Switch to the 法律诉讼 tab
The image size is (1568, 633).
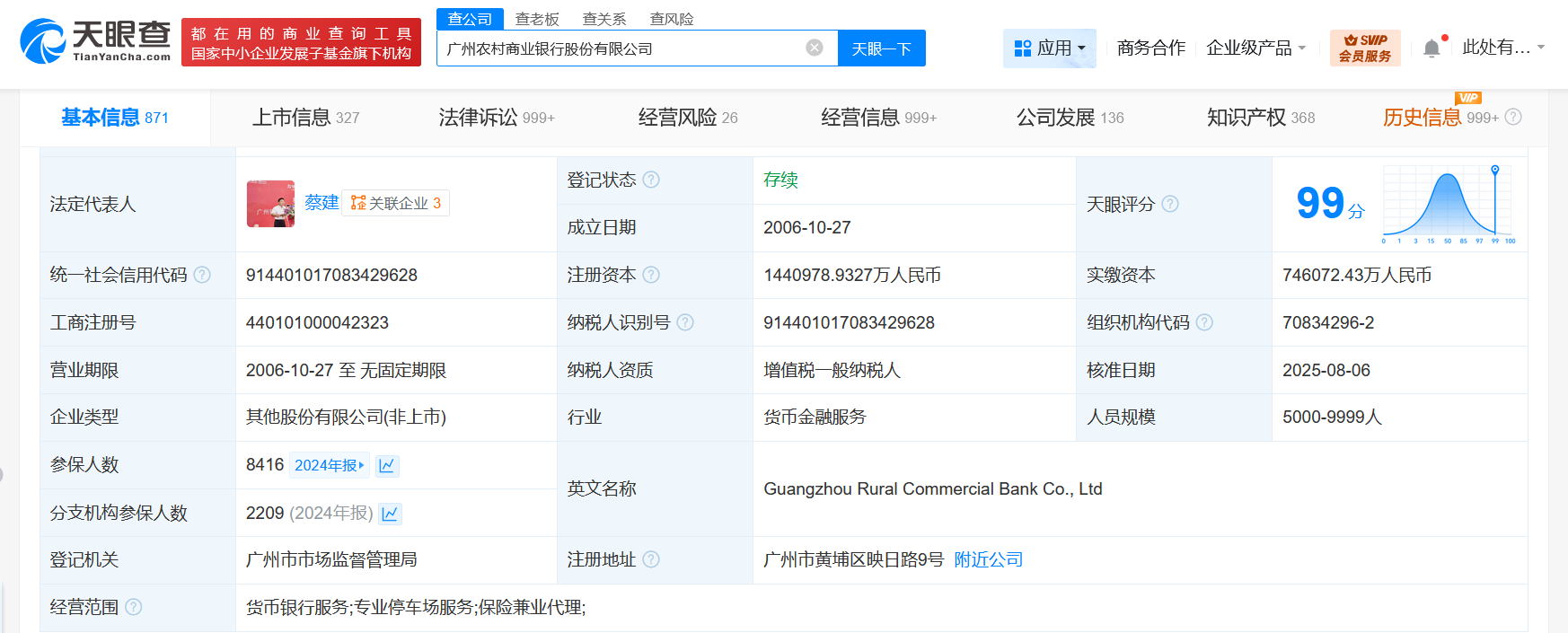point(496,118)
